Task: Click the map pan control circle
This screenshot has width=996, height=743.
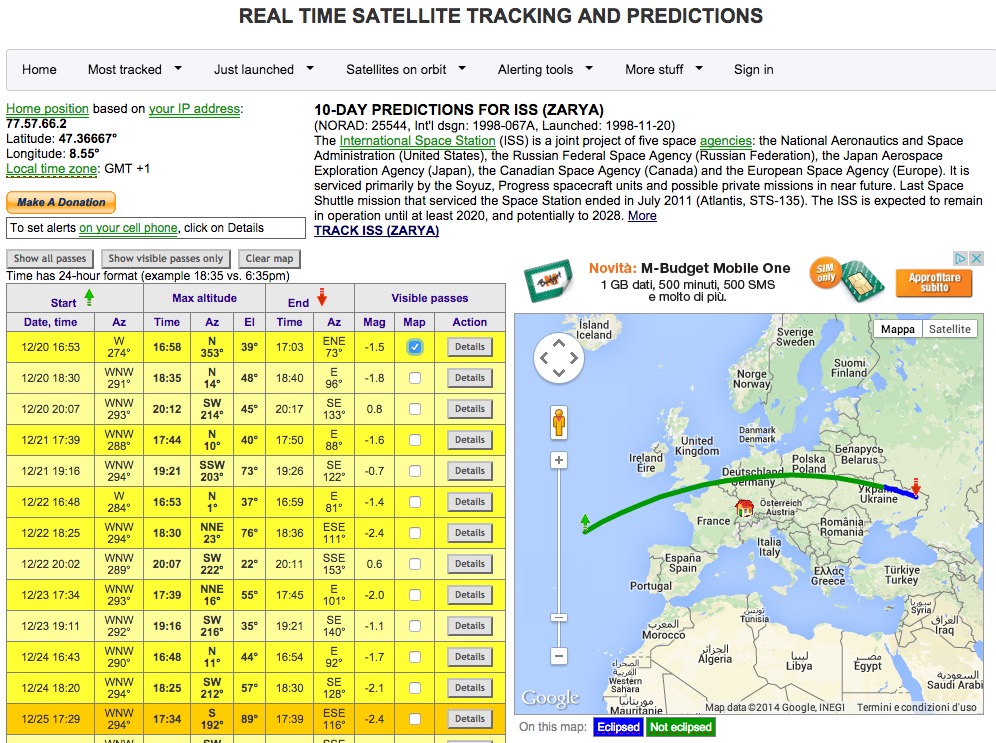Action: pyautogui.click(x=559, y=358)
